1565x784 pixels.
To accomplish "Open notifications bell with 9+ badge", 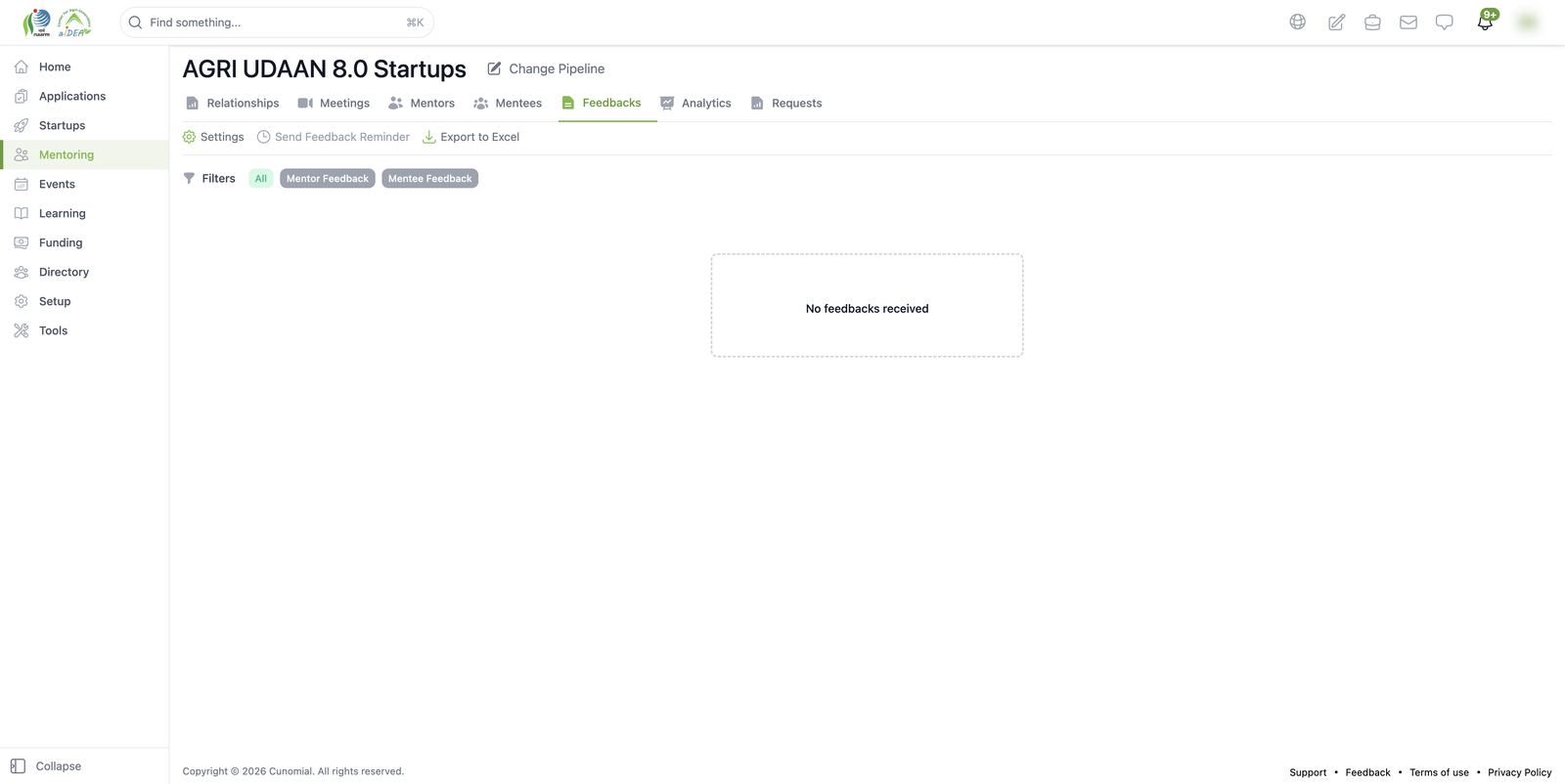I will coord(1486,21).
